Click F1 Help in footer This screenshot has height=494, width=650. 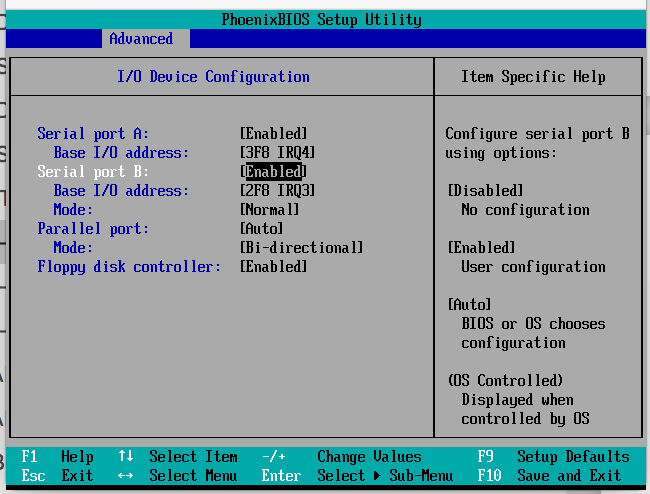point(57,457)
